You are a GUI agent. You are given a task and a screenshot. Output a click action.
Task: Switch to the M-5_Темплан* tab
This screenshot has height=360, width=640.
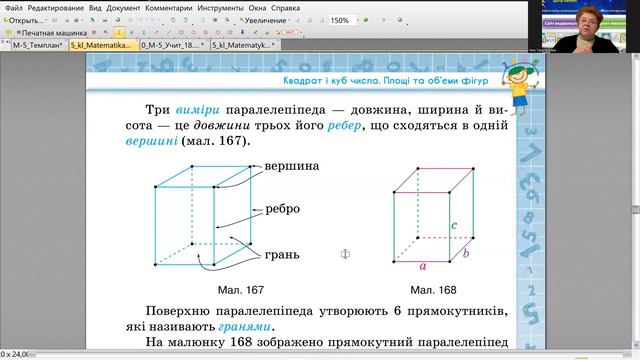point(40,45)
